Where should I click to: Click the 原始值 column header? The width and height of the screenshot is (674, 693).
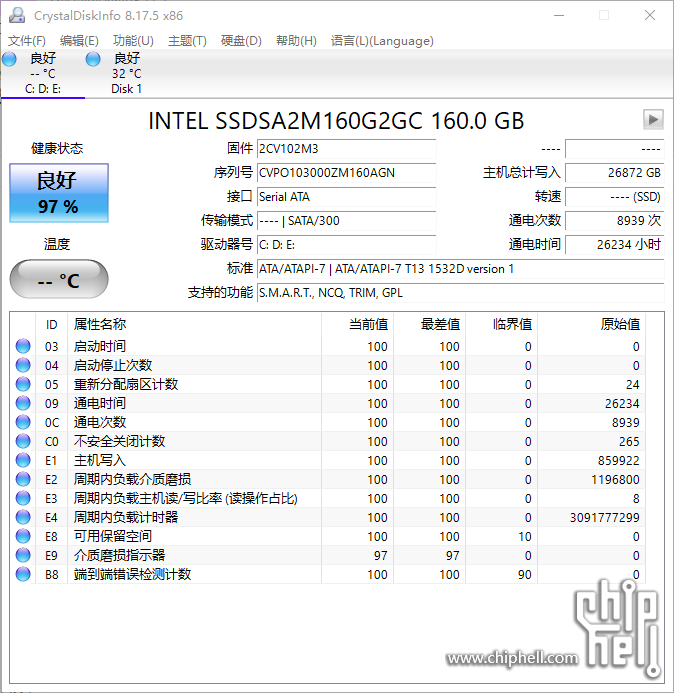click(x=619, y=324)
